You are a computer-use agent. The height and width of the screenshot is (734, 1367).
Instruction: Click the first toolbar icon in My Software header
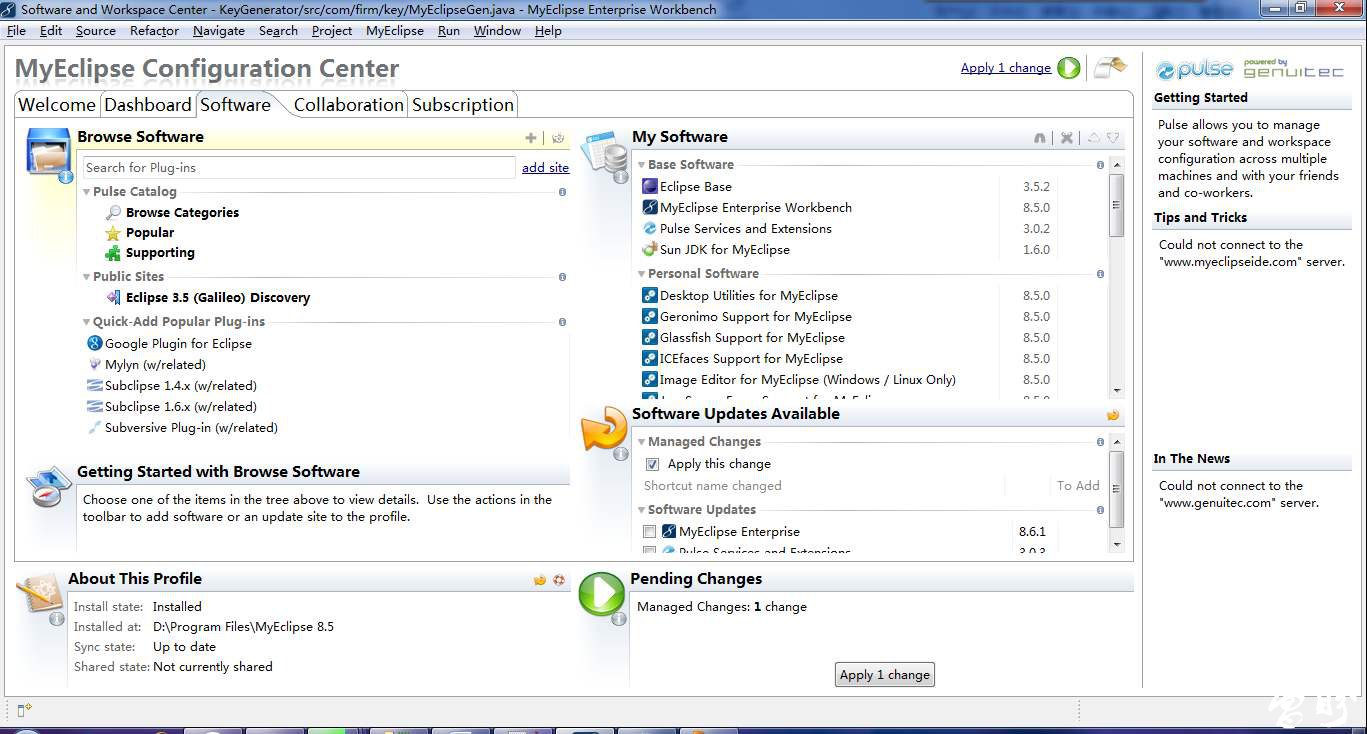point(1040,138)
